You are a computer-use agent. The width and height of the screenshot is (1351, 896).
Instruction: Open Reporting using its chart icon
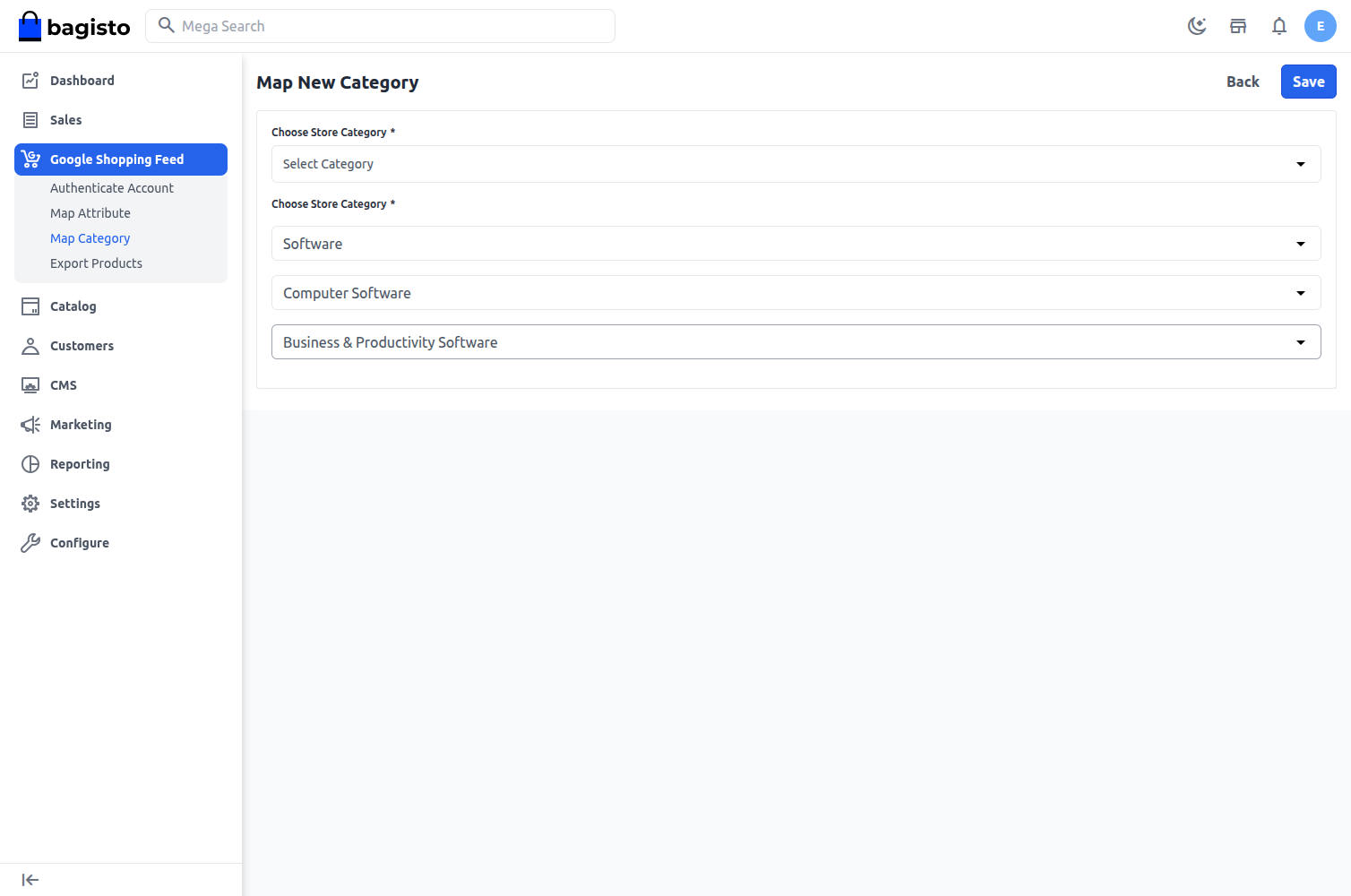[x=30, y=463]
